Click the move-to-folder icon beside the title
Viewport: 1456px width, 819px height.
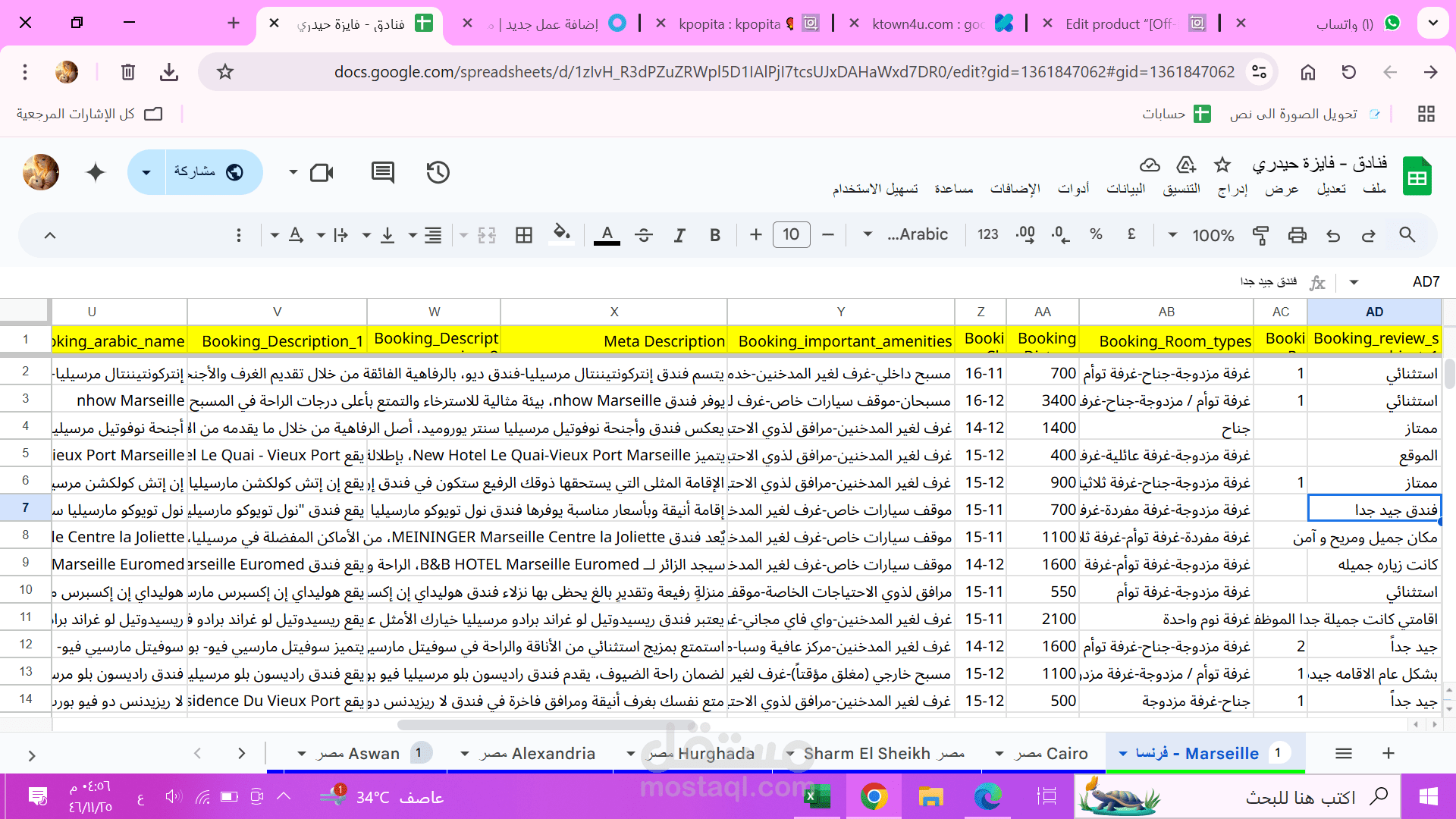coord(1186,165)
